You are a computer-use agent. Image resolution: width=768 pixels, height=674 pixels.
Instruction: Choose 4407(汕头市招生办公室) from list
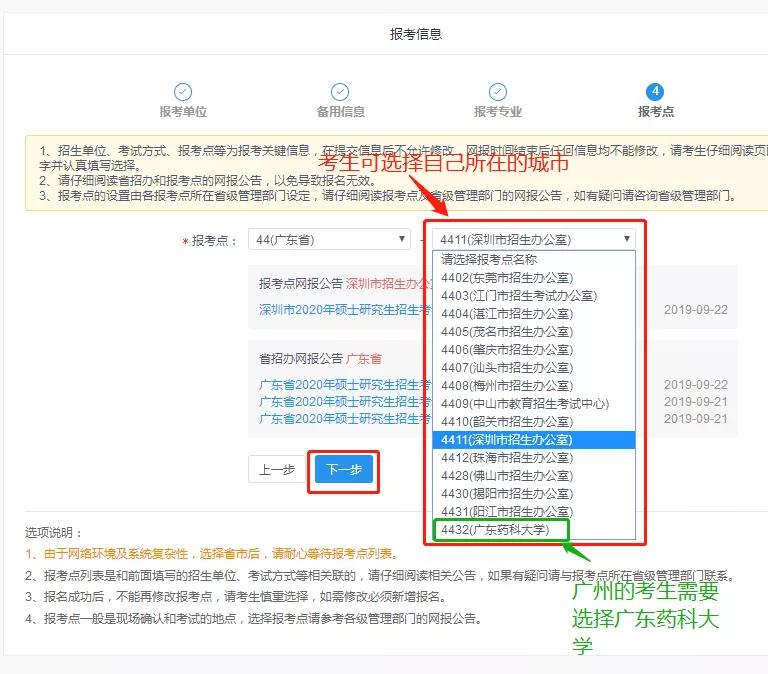click(534, 368)
